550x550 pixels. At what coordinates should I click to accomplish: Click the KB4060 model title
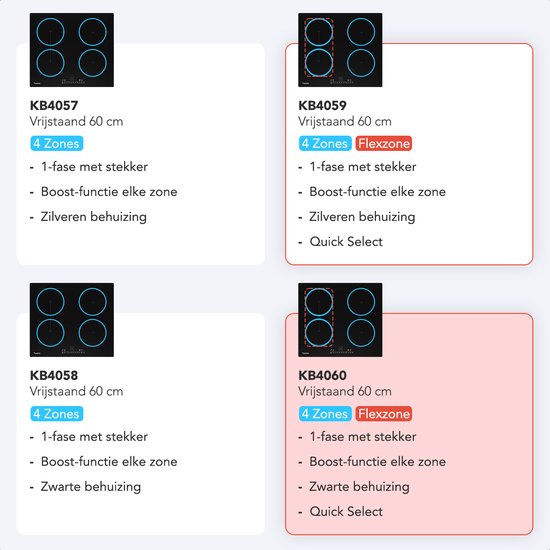(x=322, y=375)
